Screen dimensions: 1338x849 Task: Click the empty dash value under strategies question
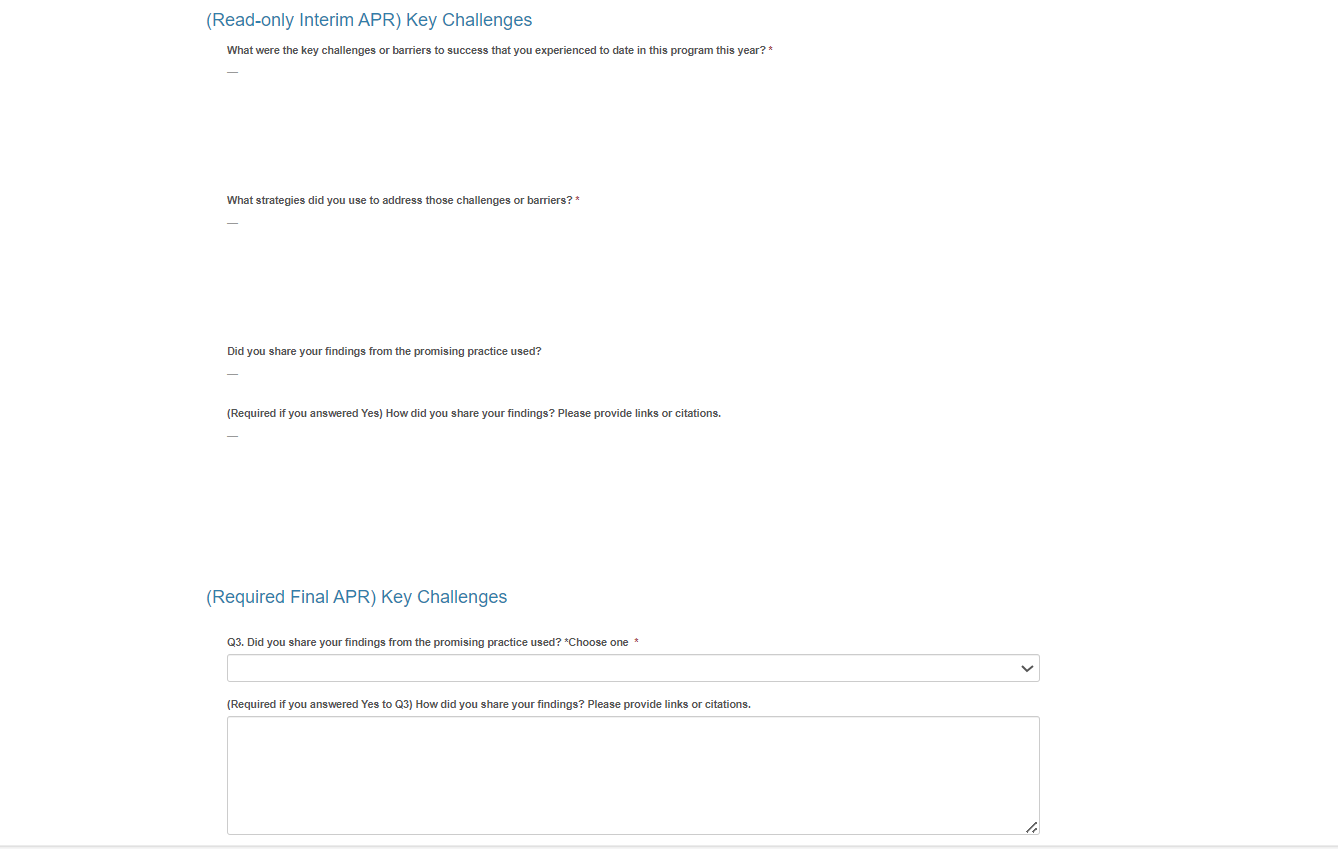pos(232,223)
